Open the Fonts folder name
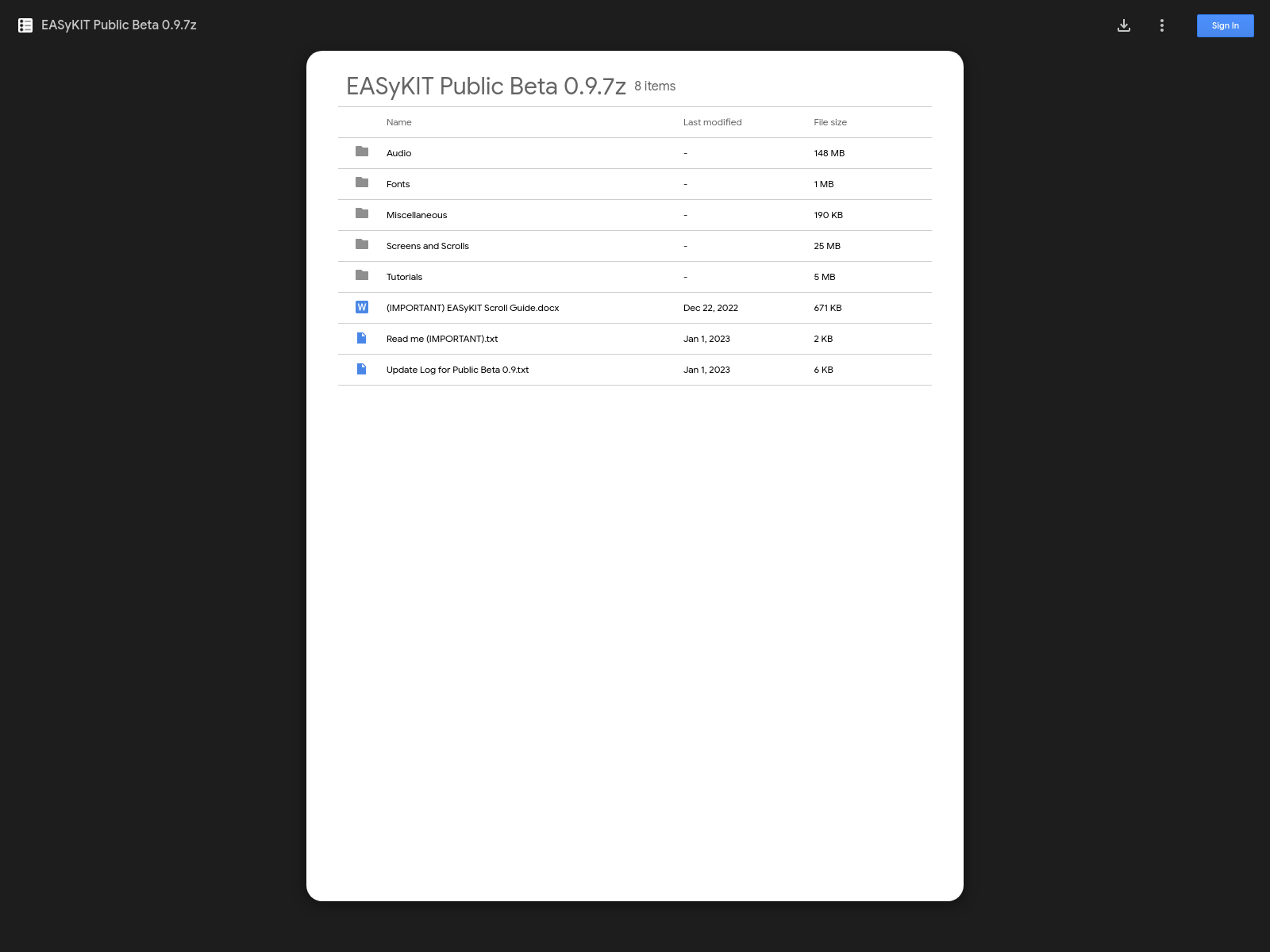 [398, 184]
